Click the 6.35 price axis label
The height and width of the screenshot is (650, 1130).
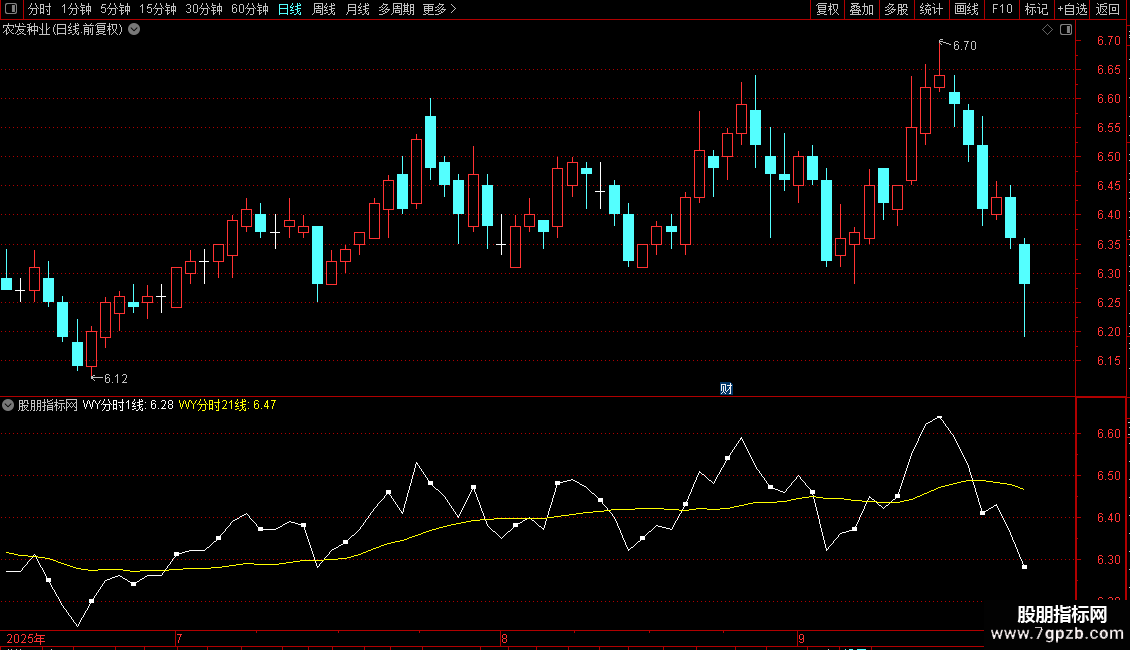(1108, 244)
